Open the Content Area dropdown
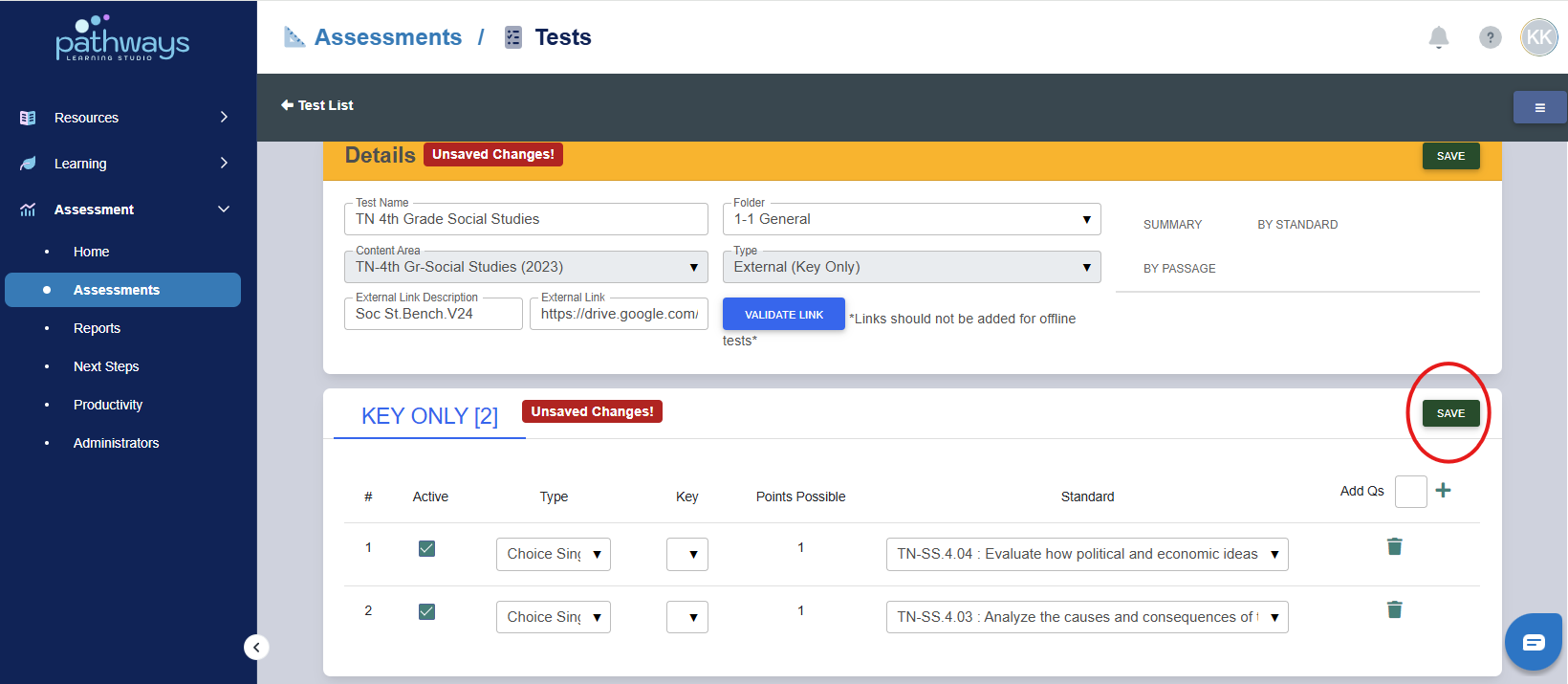1568x684 pixels. pos(526,267)
